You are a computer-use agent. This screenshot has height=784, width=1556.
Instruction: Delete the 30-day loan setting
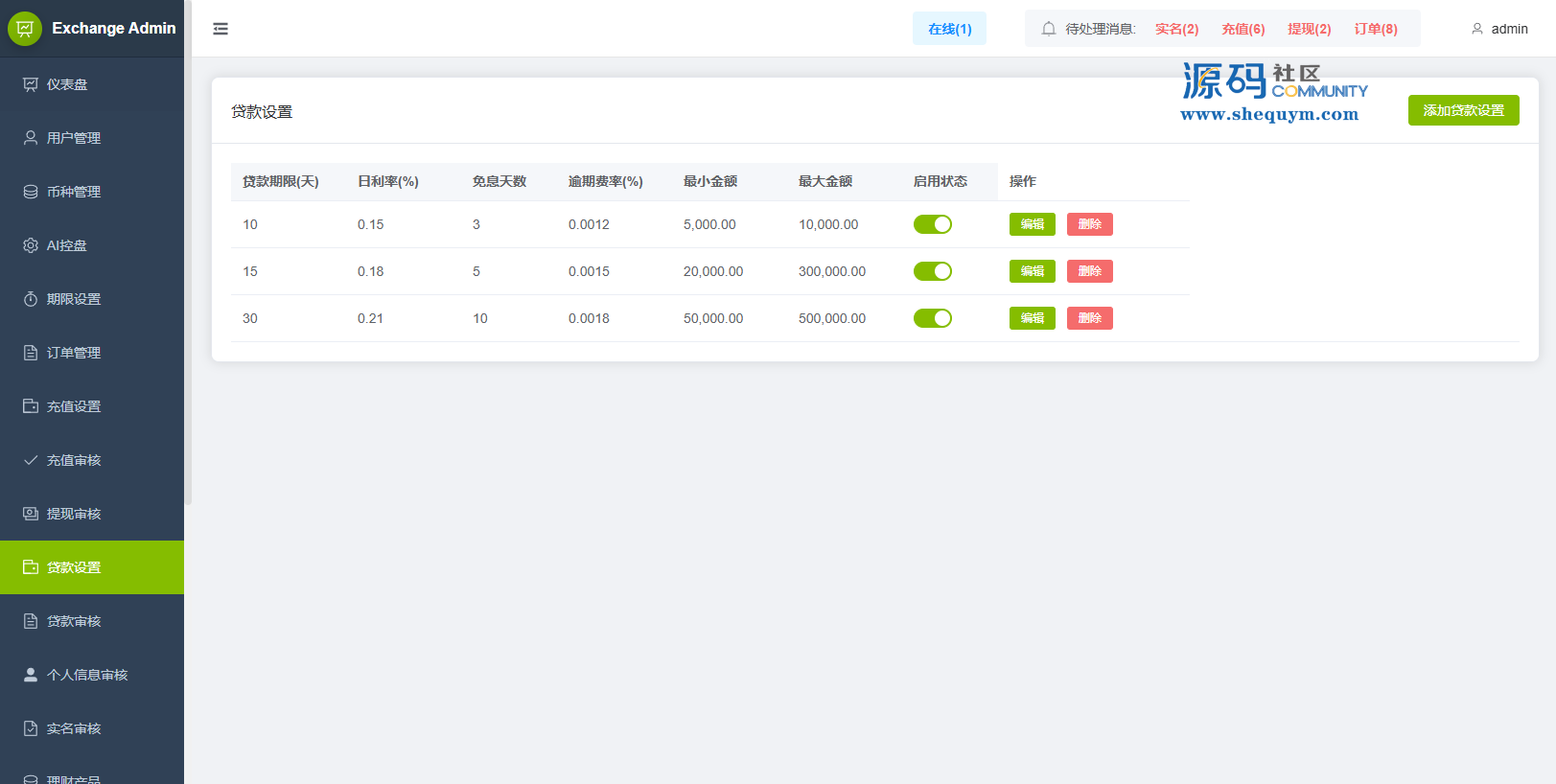tap(1090, 318)
